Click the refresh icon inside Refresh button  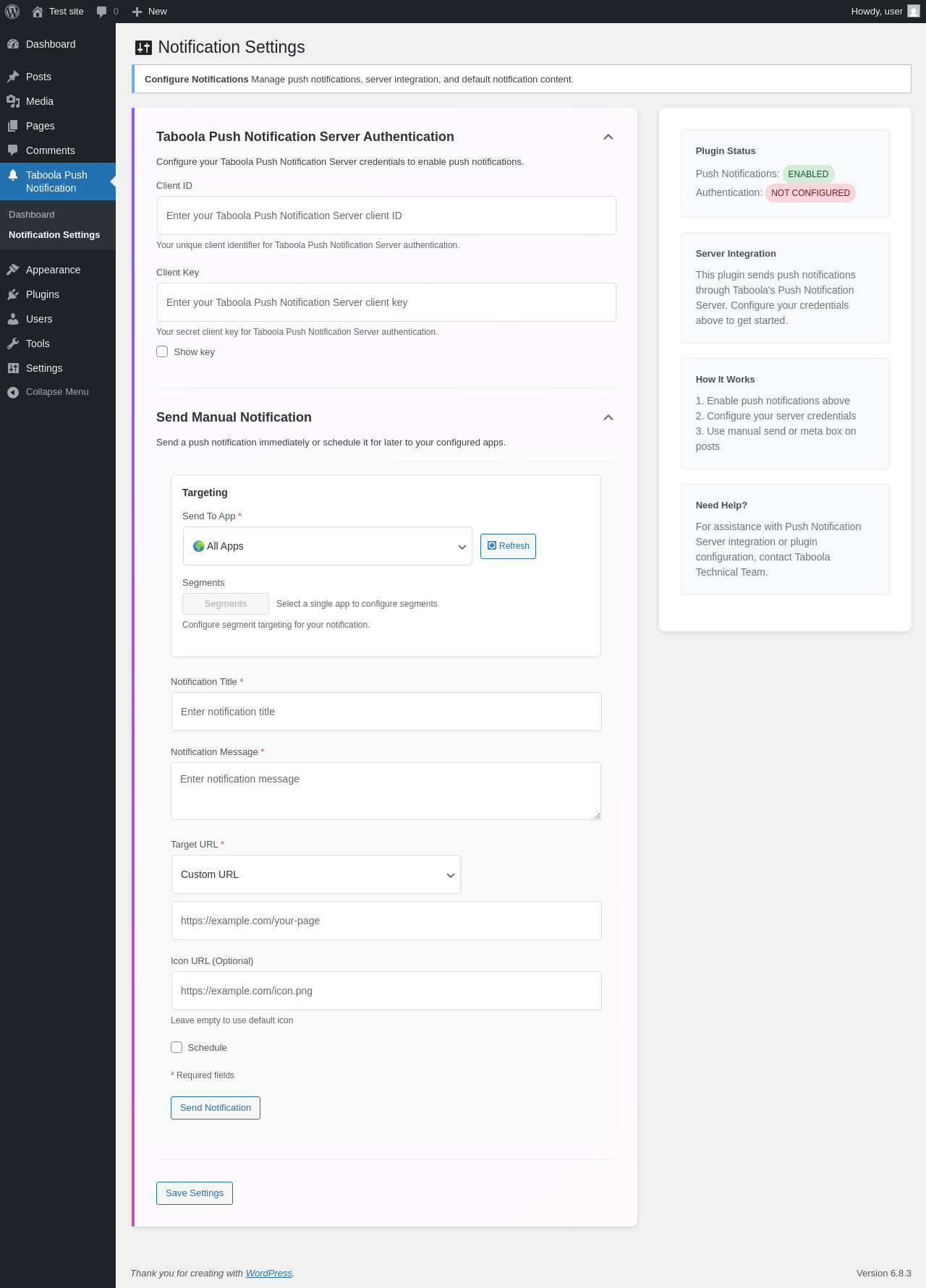pyautogui.click(x=492, y=546)
